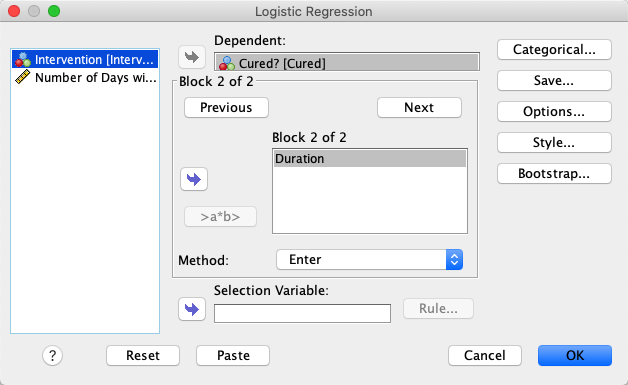
Task: Select Number of Days wi... variable
Action: coord(85,77)
